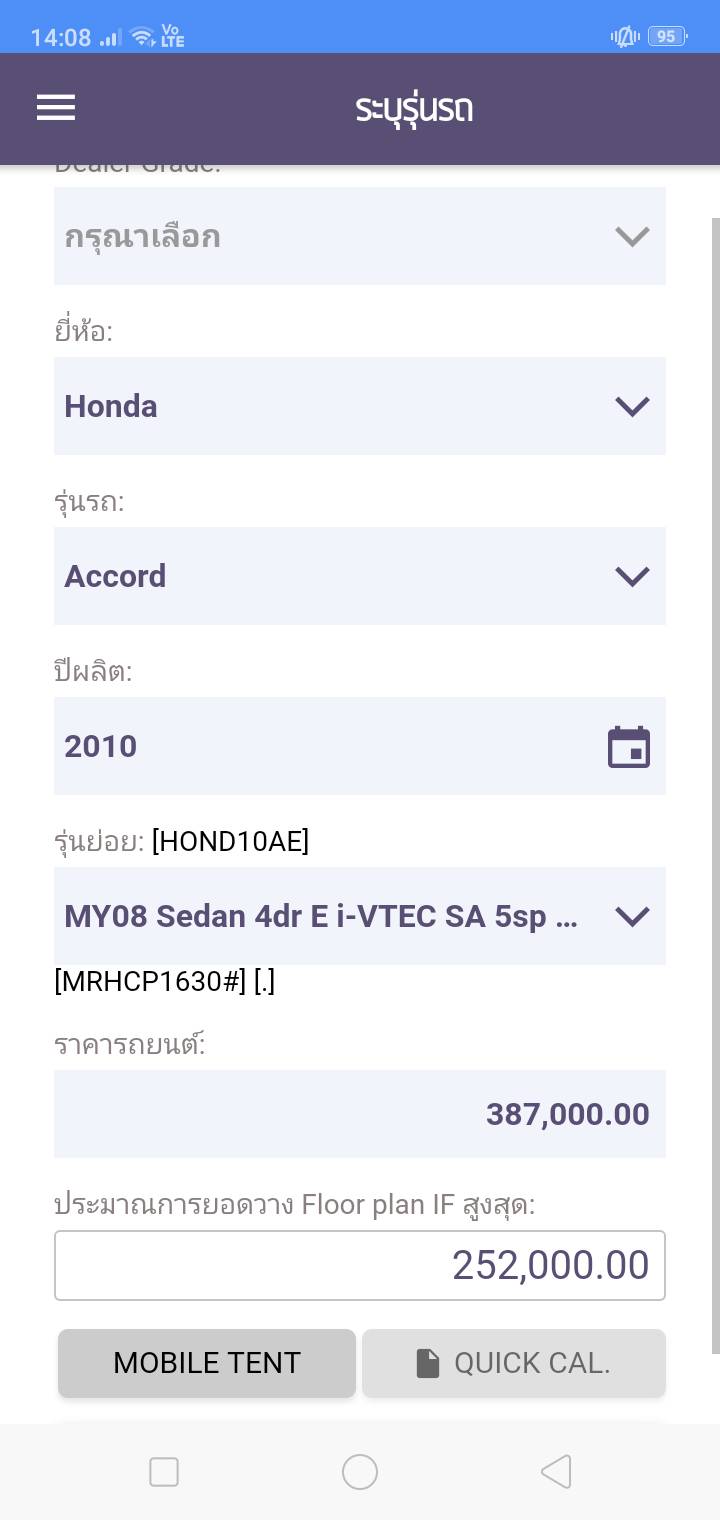Tap the vibrate mode status icon
Viewport: 720px width, 1520px height.
pyautogui.click(x=625, y=37)
